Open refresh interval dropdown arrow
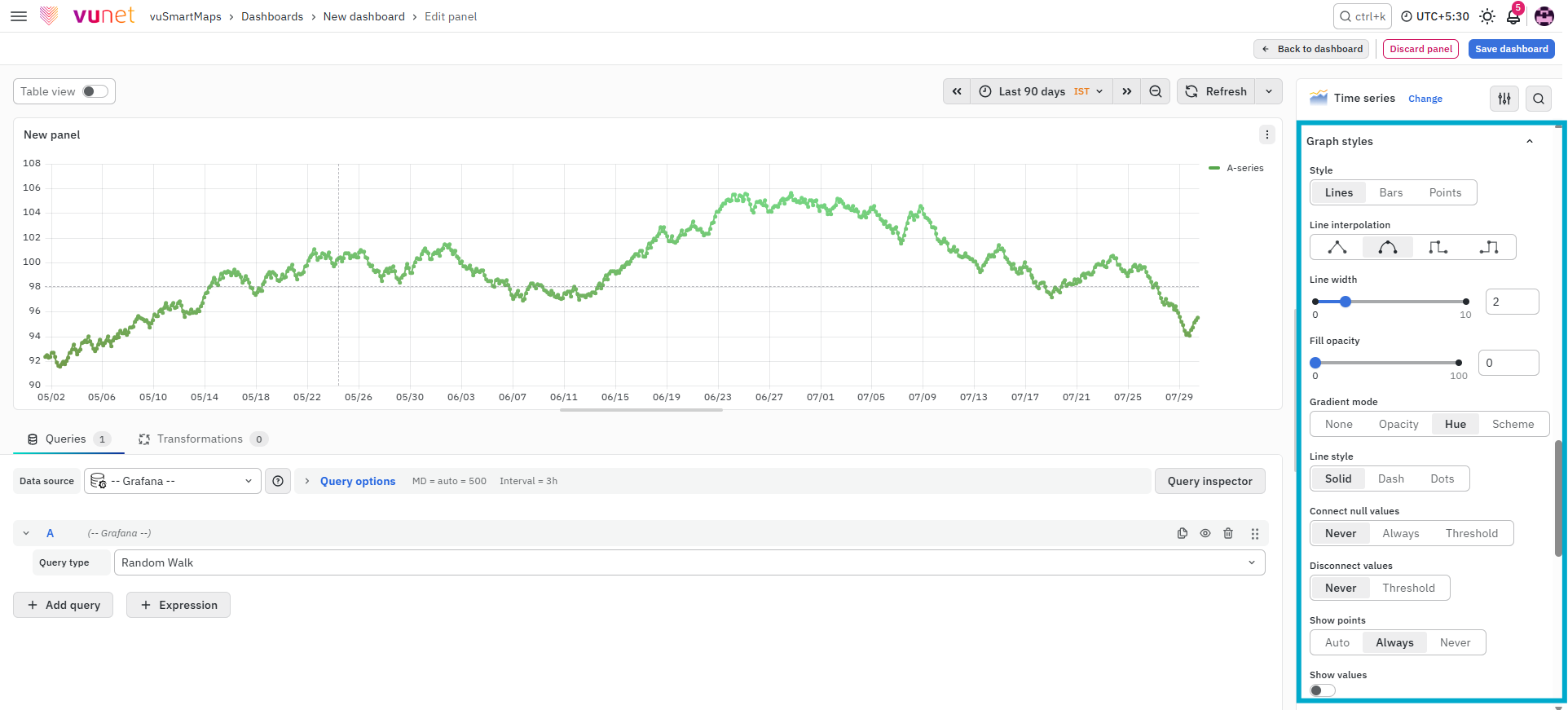 [1269, 91]
